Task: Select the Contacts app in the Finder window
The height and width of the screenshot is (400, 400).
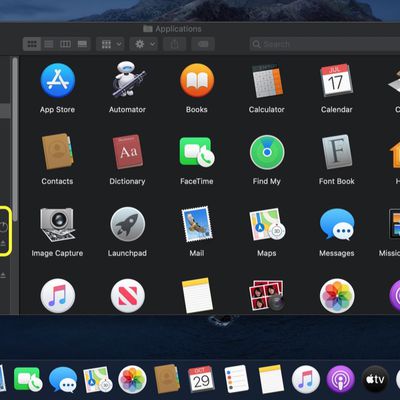Action: point(57,152)
